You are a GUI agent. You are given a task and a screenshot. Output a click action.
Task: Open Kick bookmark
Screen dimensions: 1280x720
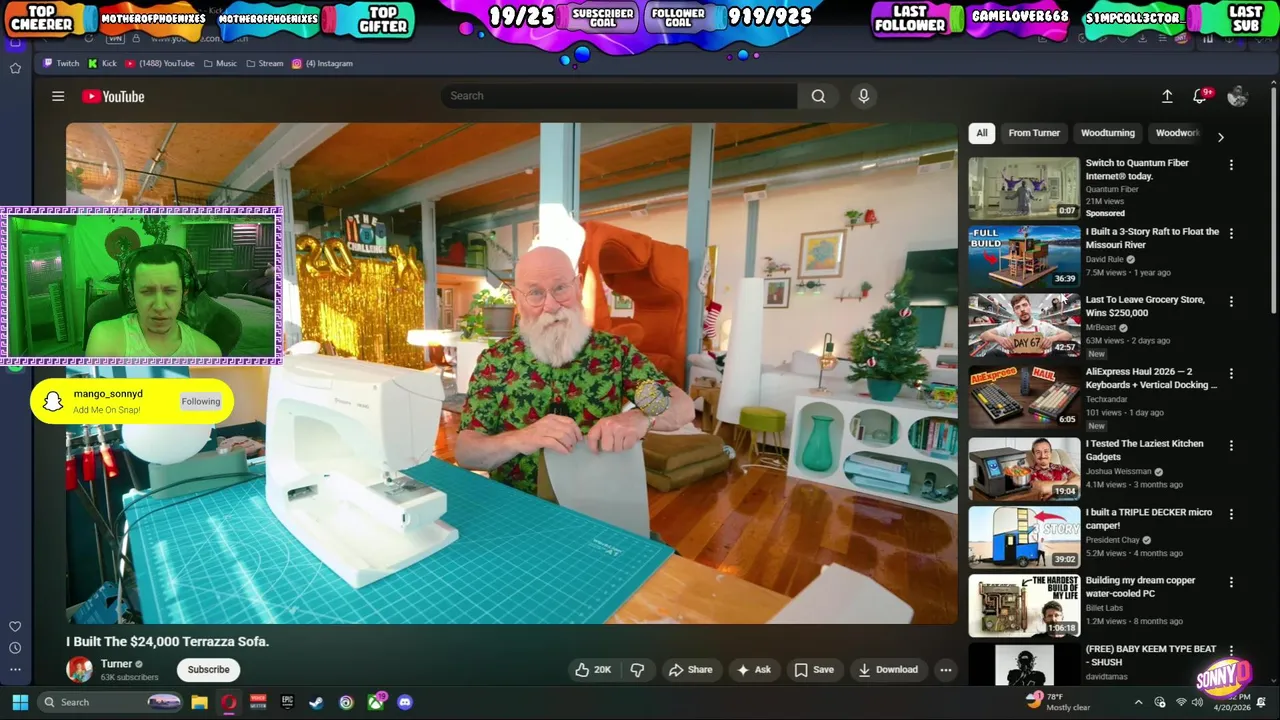click(102, 63)
